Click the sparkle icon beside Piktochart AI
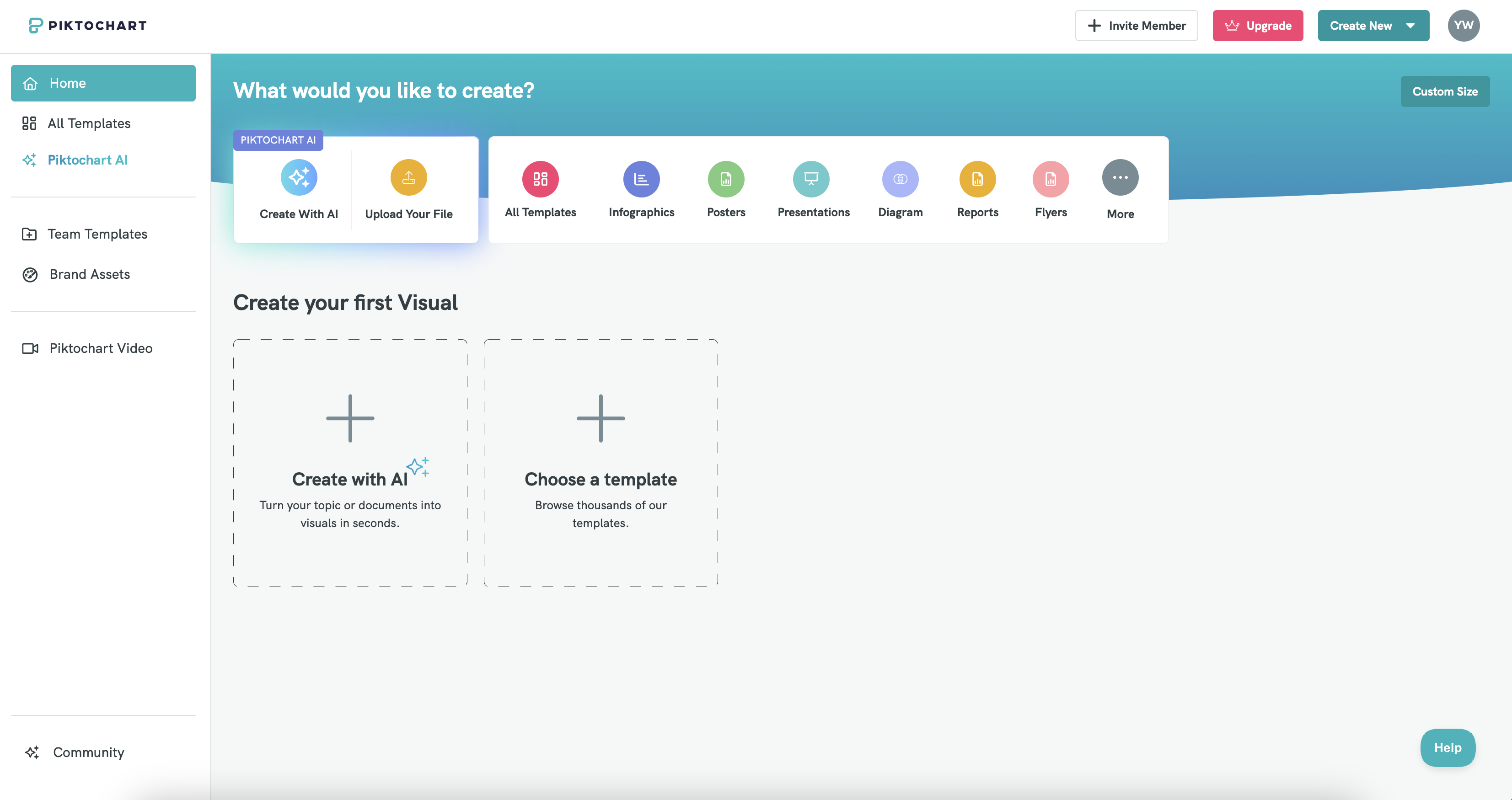 pyautogui.click(x=29, y=160)
